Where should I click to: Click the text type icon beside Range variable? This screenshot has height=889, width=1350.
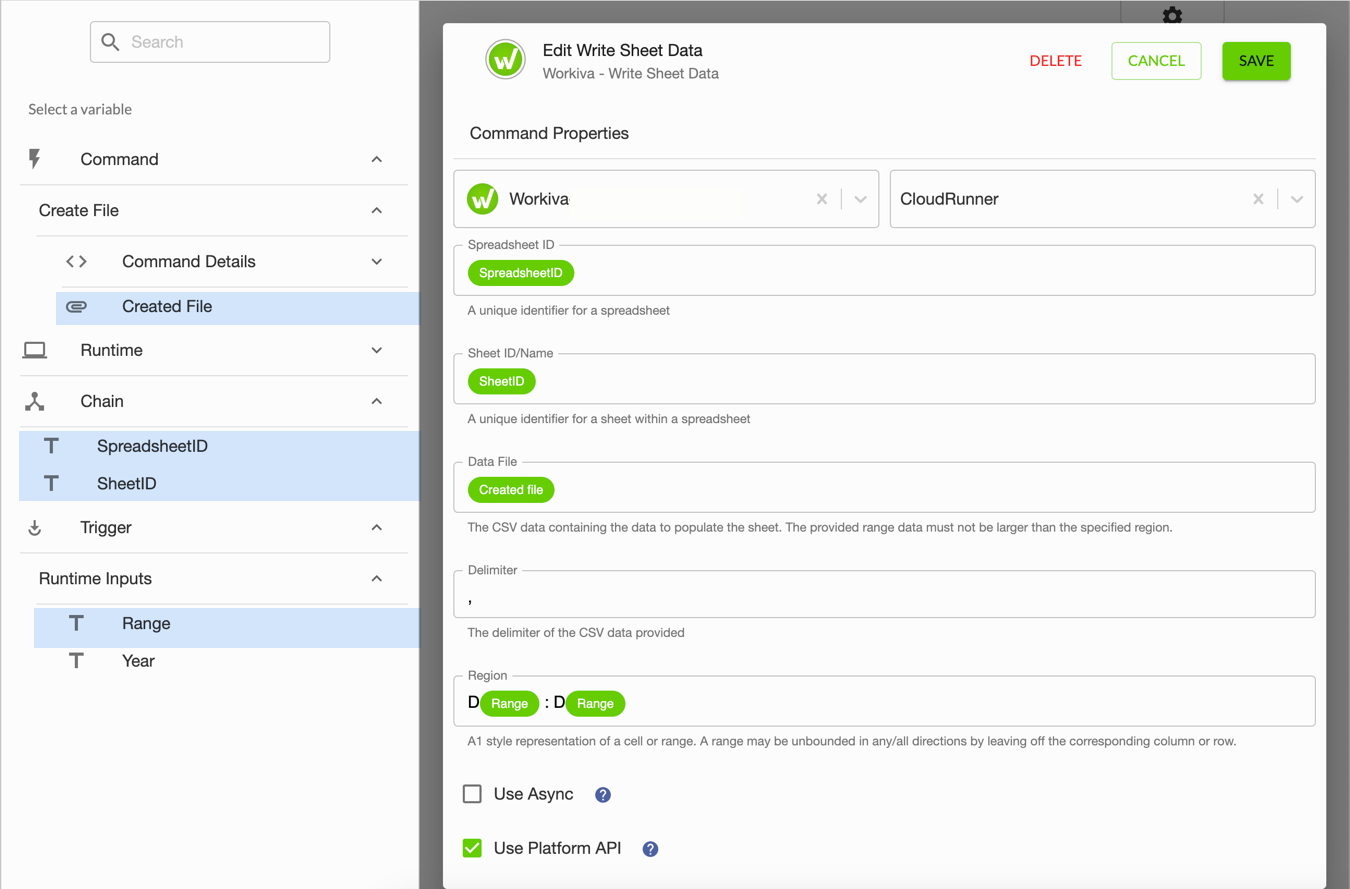click(76, 623)
